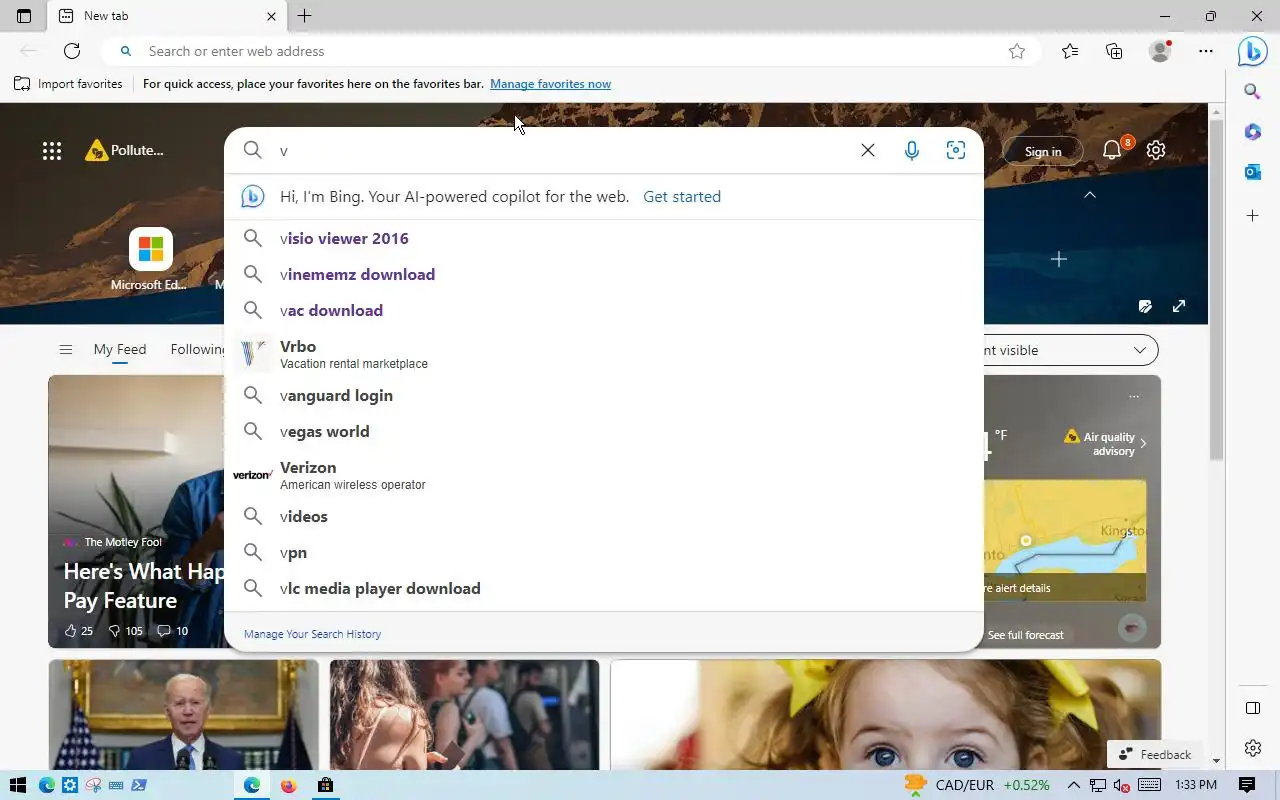Click the Feedback button
This screenshot has height=800, width=1280.
point(1155,754)
